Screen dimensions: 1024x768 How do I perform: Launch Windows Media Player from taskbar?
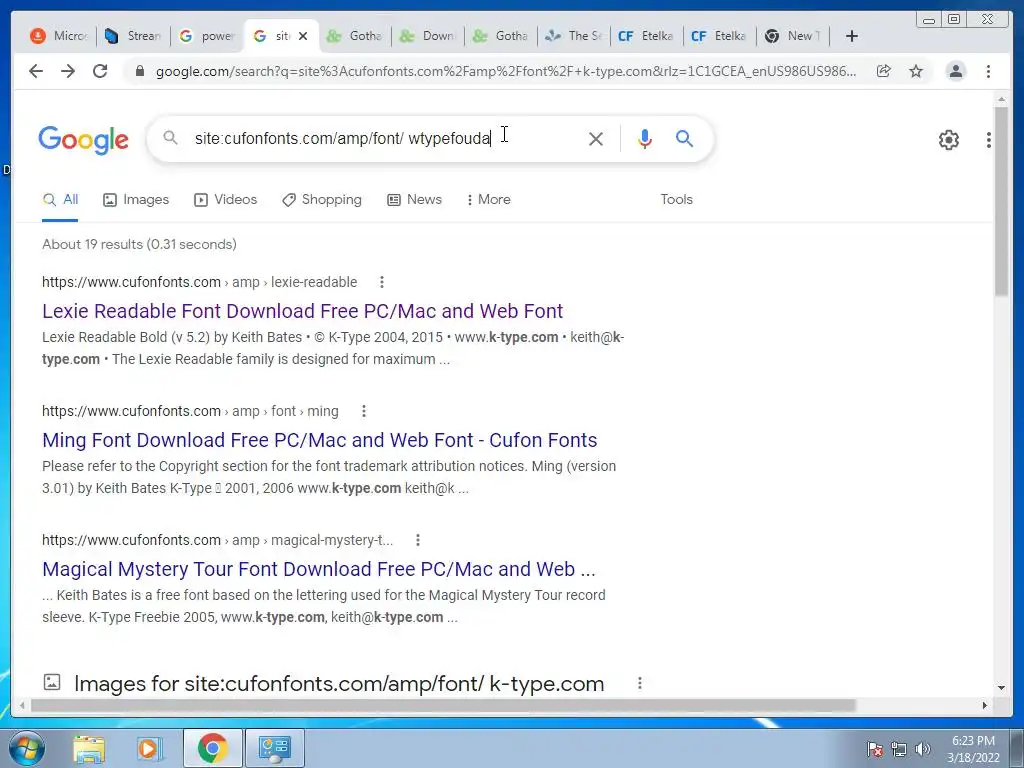[x=149, y=748]
